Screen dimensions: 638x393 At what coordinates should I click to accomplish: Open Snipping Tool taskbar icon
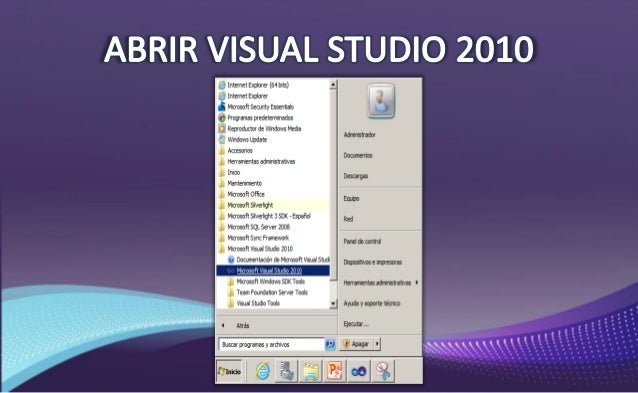383,371
